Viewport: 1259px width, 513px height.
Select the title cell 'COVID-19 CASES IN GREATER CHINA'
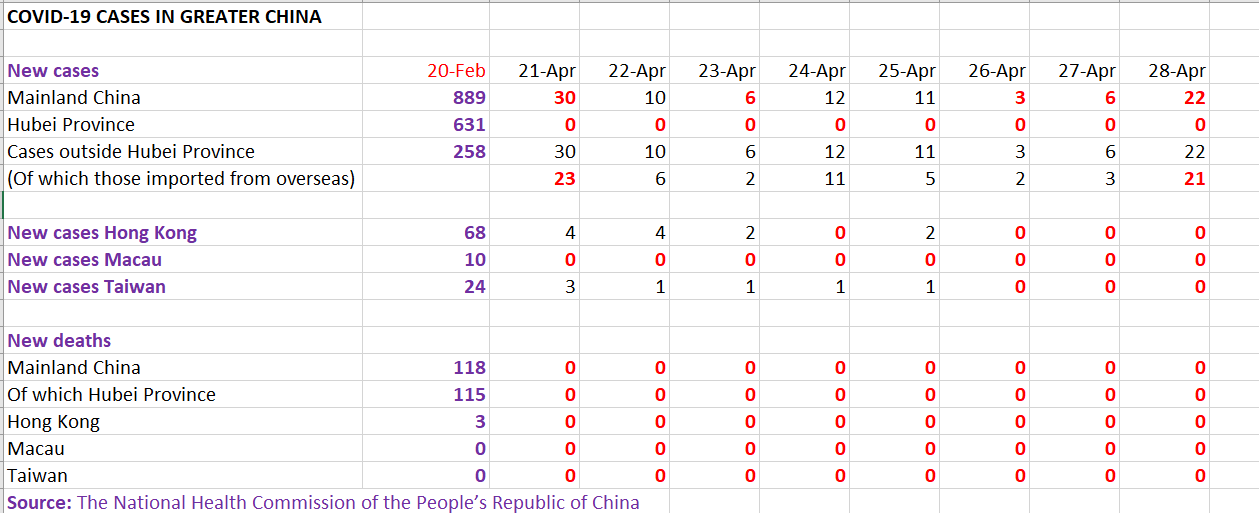click(x=165, y=17)
